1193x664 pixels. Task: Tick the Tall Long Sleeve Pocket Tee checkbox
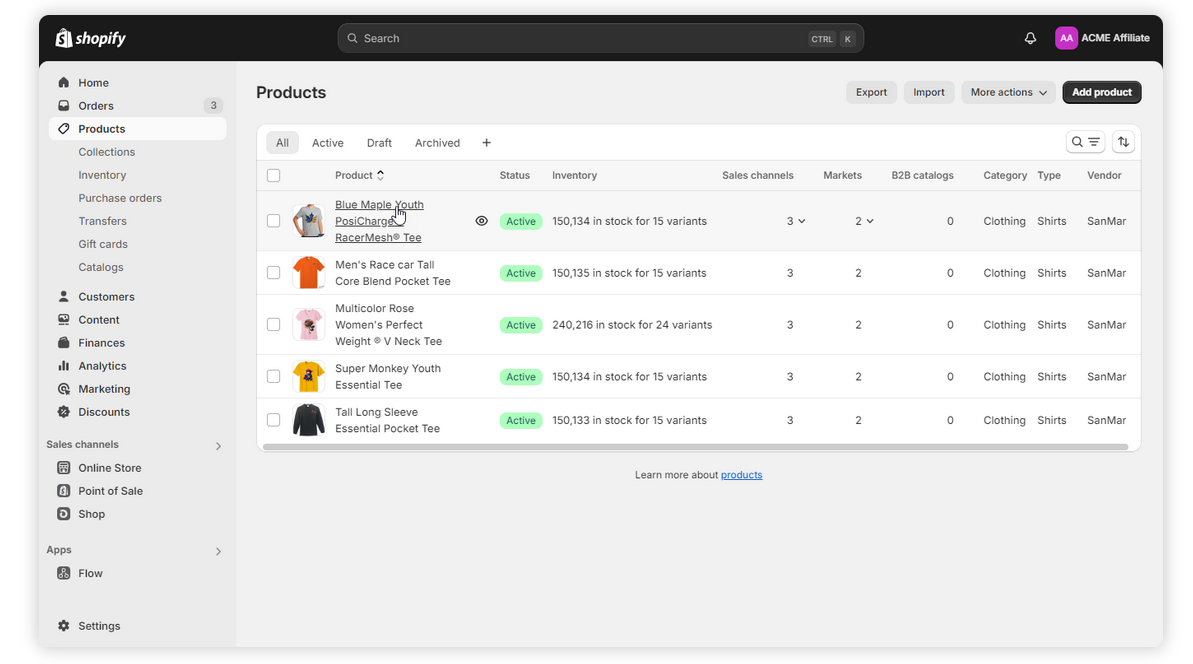[x=274, y=421]
